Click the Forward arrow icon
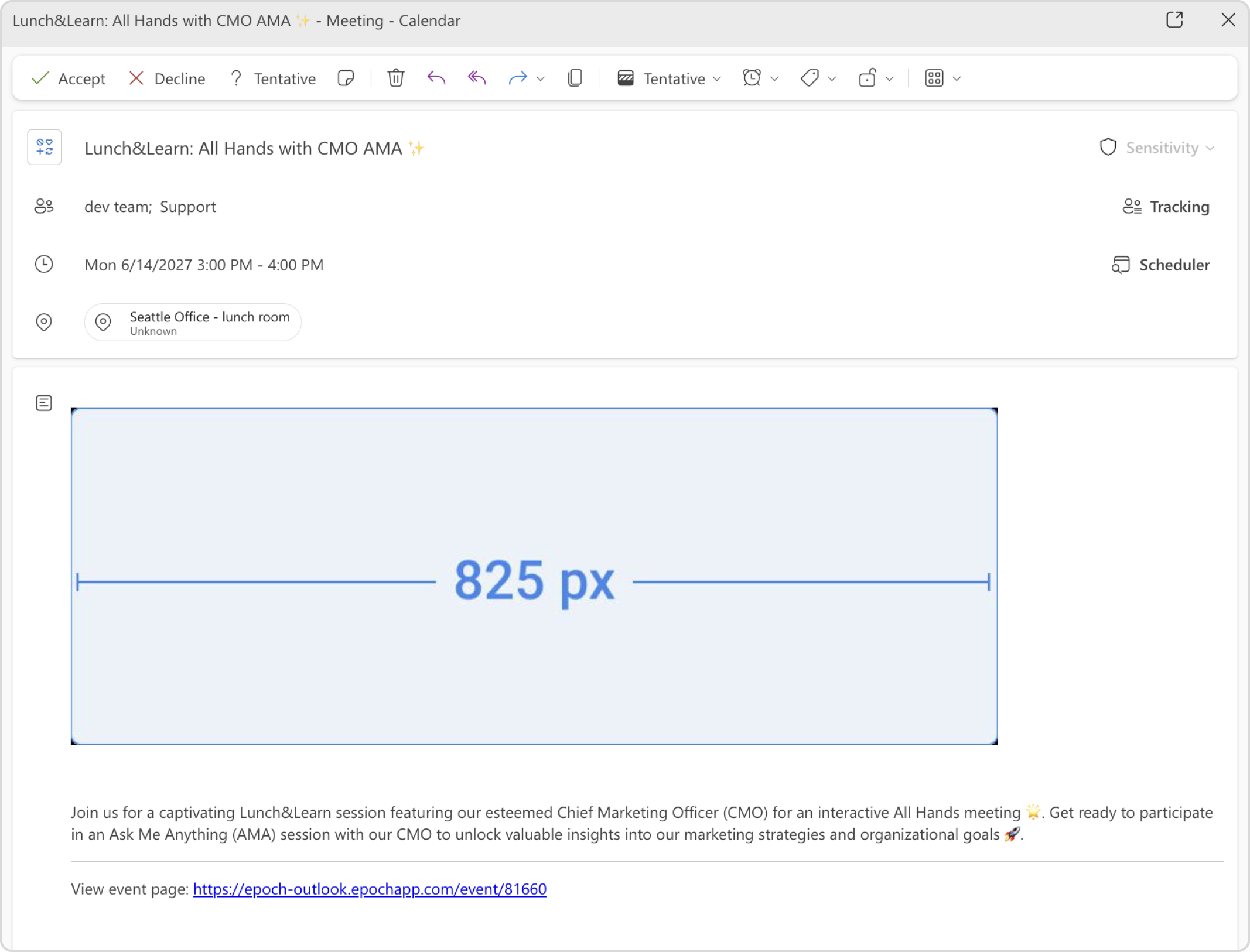 [518, 78]
